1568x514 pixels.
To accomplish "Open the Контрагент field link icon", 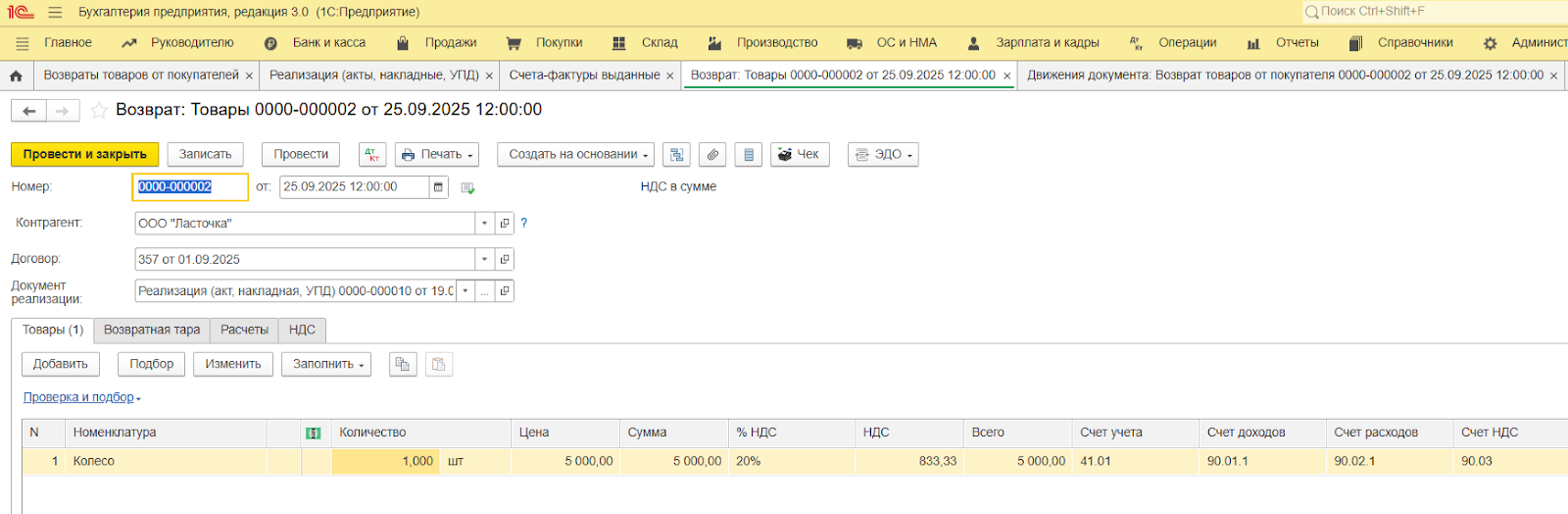I will coord(505,224).
